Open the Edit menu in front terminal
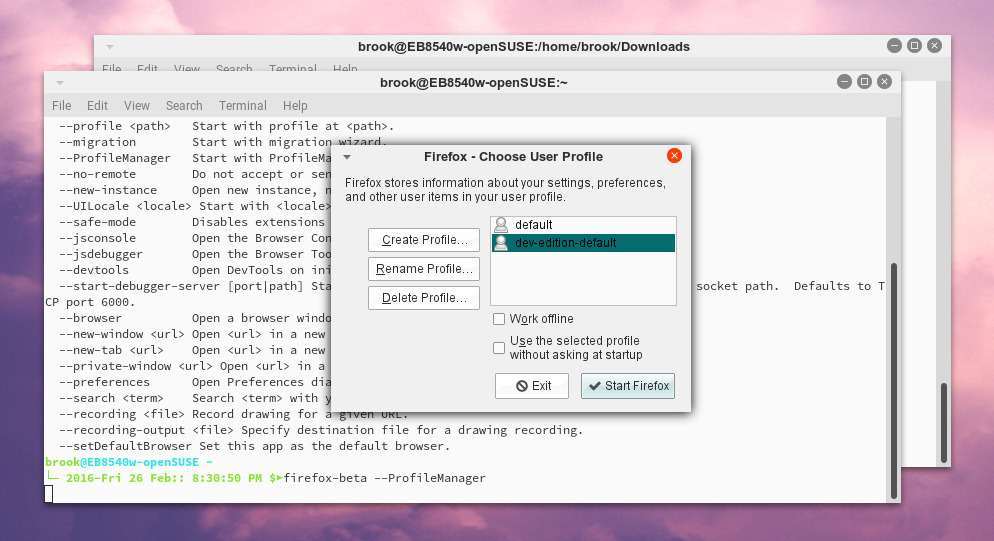The height and width of the screenshot is (541, 994). [97, 106]
